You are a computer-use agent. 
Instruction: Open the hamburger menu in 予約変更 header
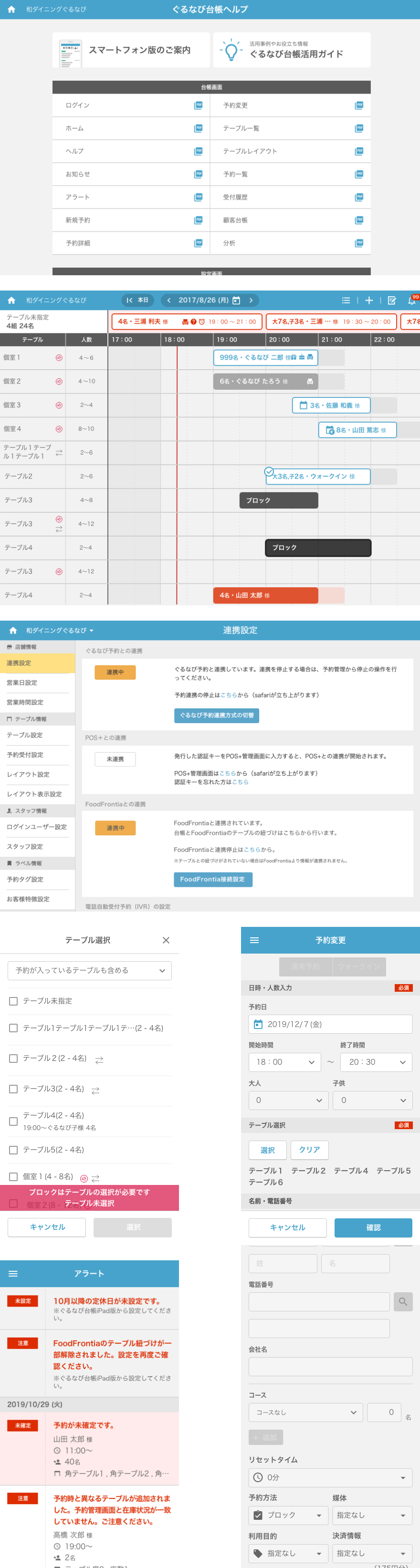point(254,940)
